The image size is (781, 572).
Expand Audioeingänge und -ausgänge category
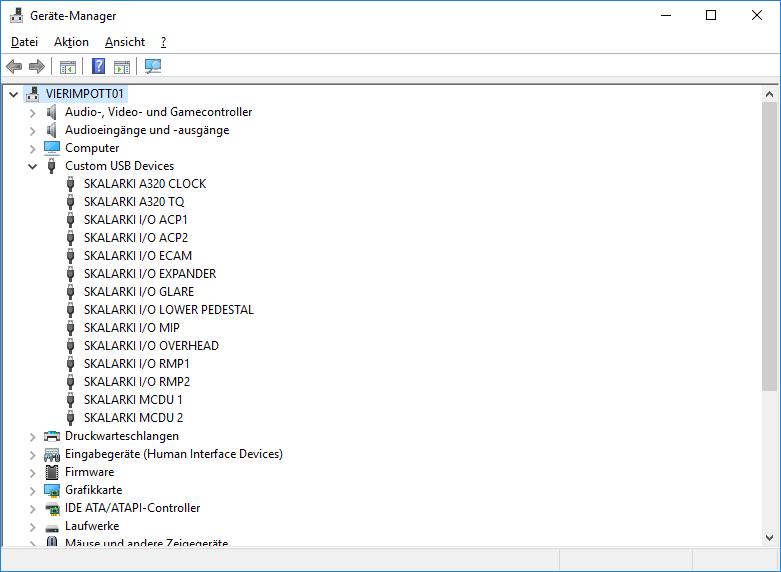coord(33,131)
